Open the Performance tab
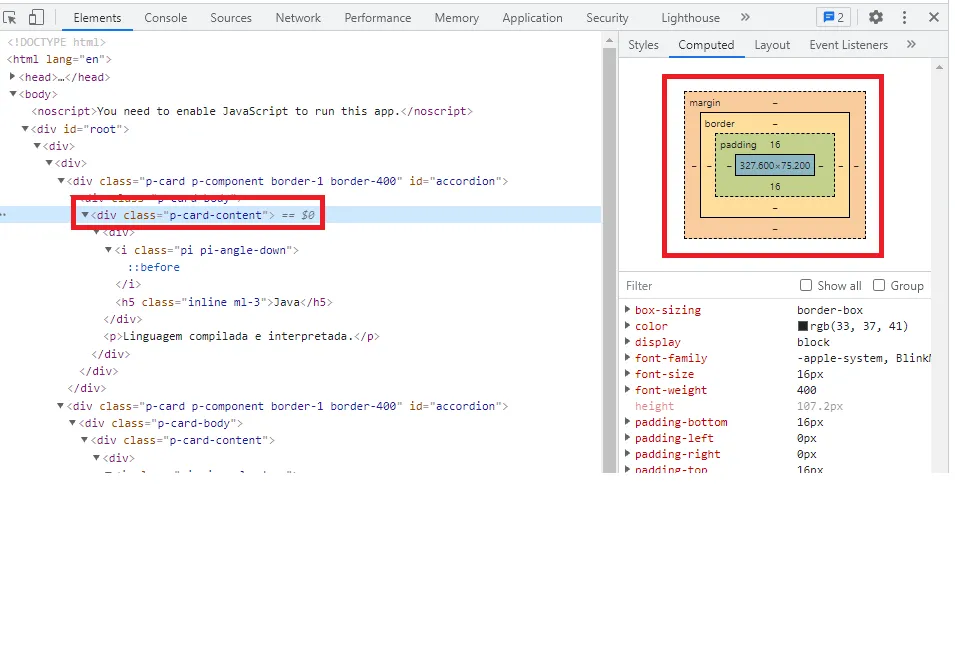This screenshot has height=669, width=955. 378,18
